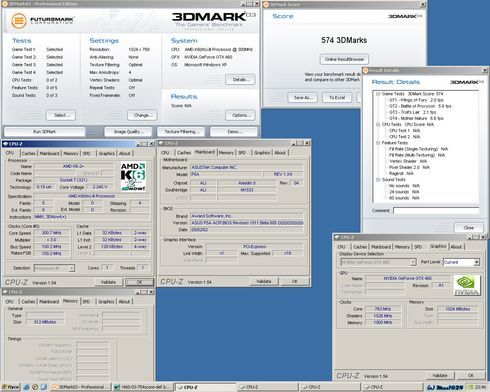Click the Run 3DMark button
Screen dimensions: 490x392
click(x=44, y=132)
